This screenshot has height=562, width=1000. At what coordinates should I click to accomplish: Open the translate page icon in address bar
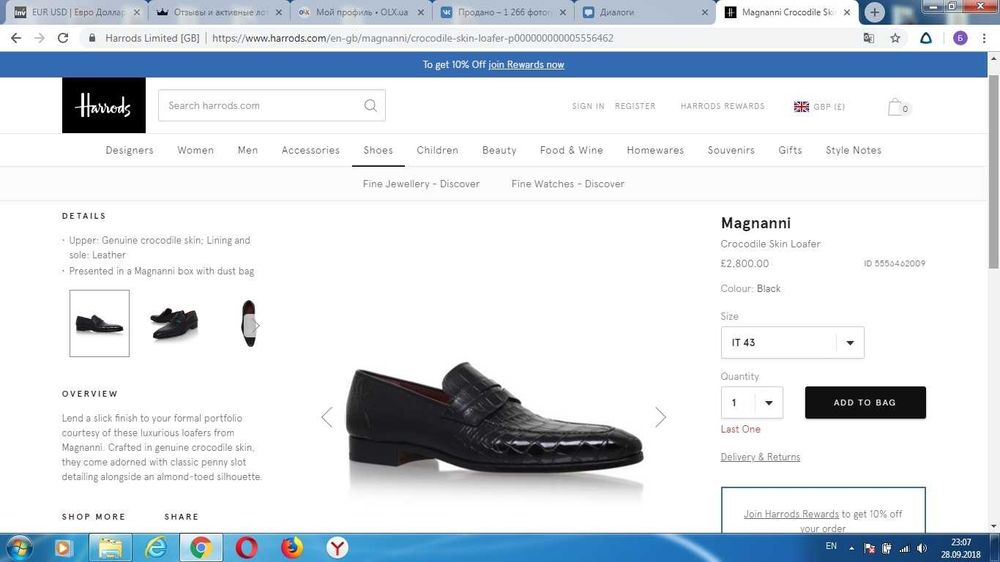pyautogui.click(x=869, y=38)
